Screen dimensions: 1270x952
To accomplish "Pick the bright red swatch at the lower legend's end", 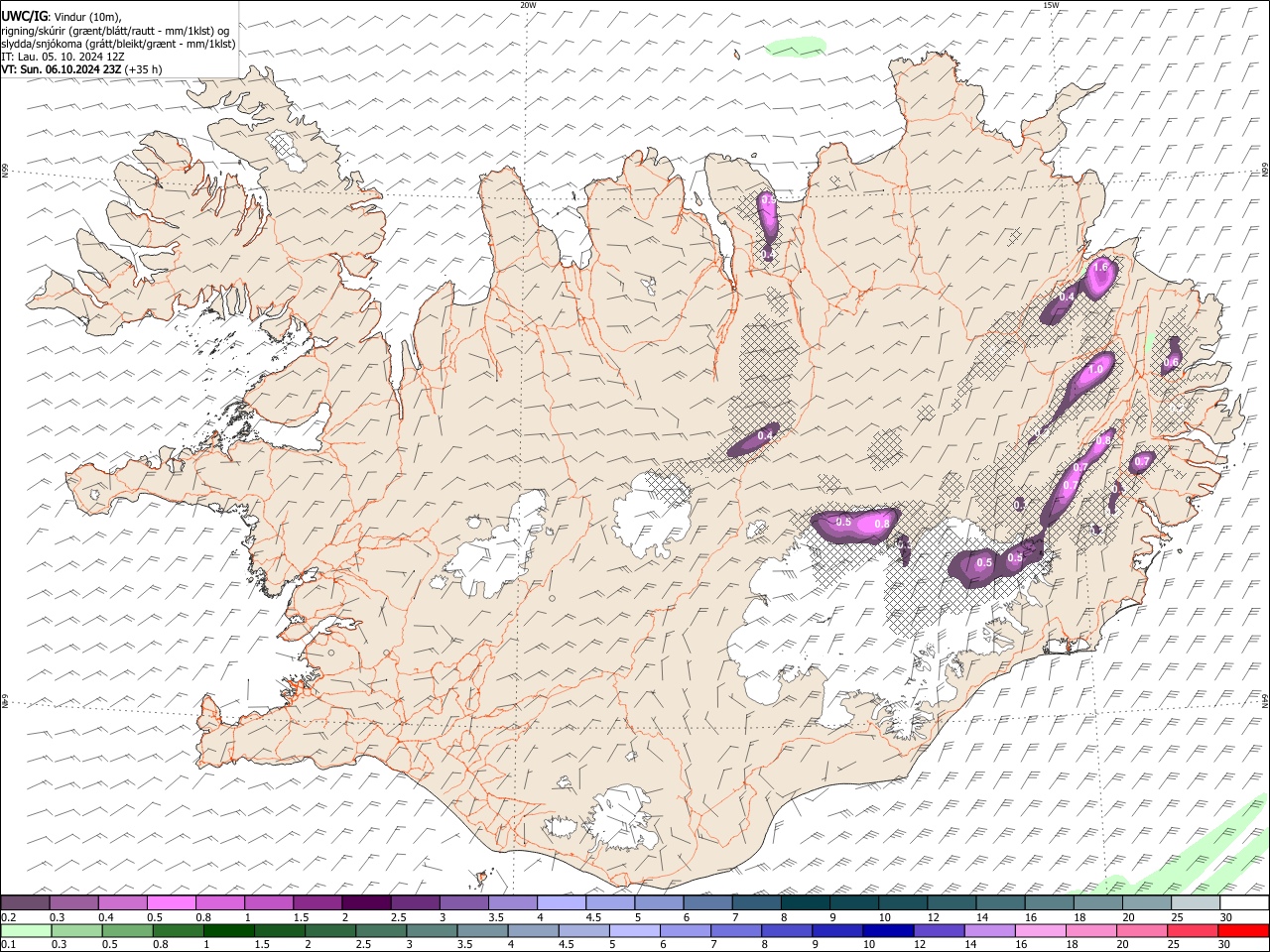I will point(1242,930).
